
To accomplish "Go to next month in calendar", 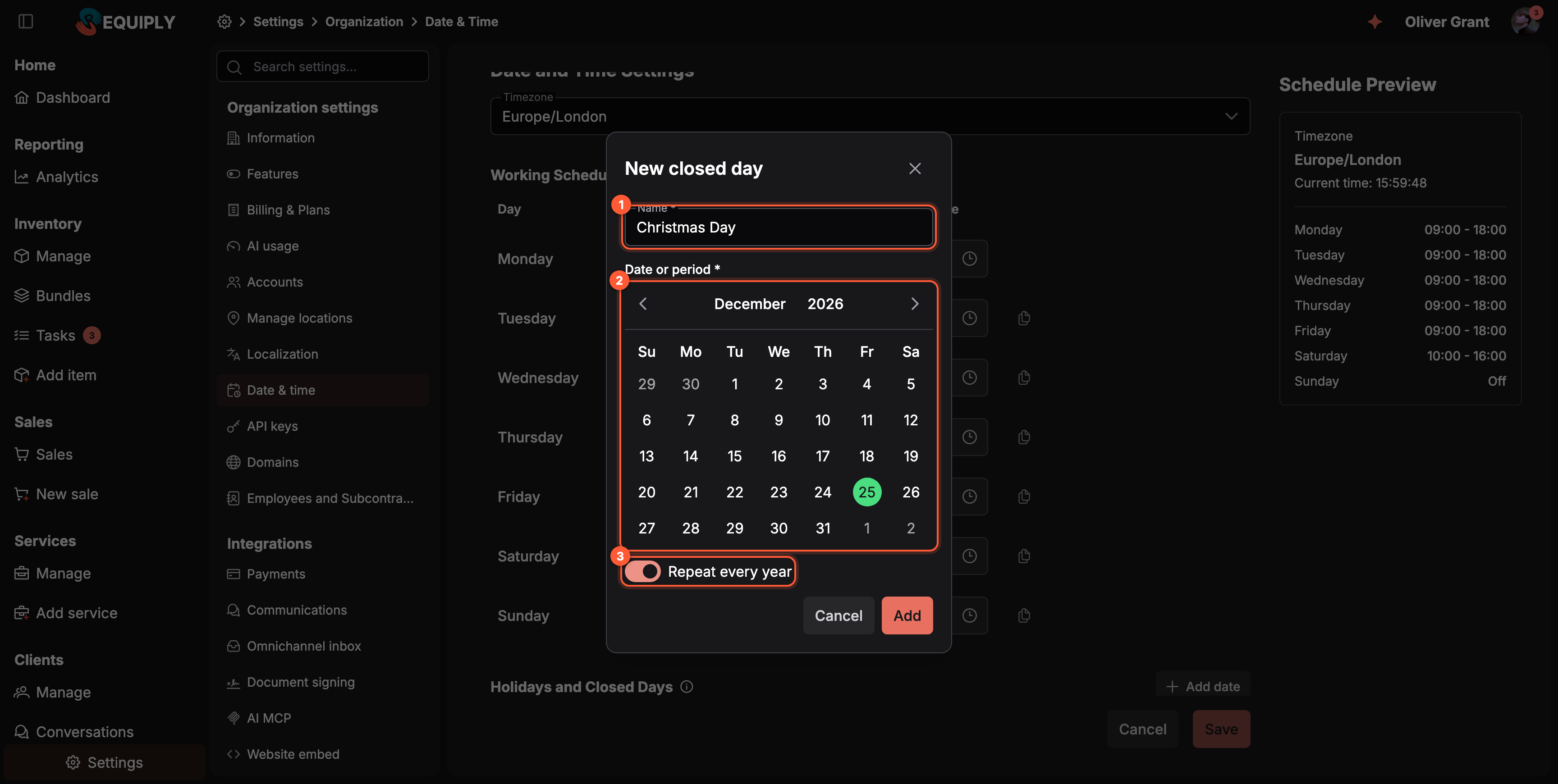I will [915, 303].
